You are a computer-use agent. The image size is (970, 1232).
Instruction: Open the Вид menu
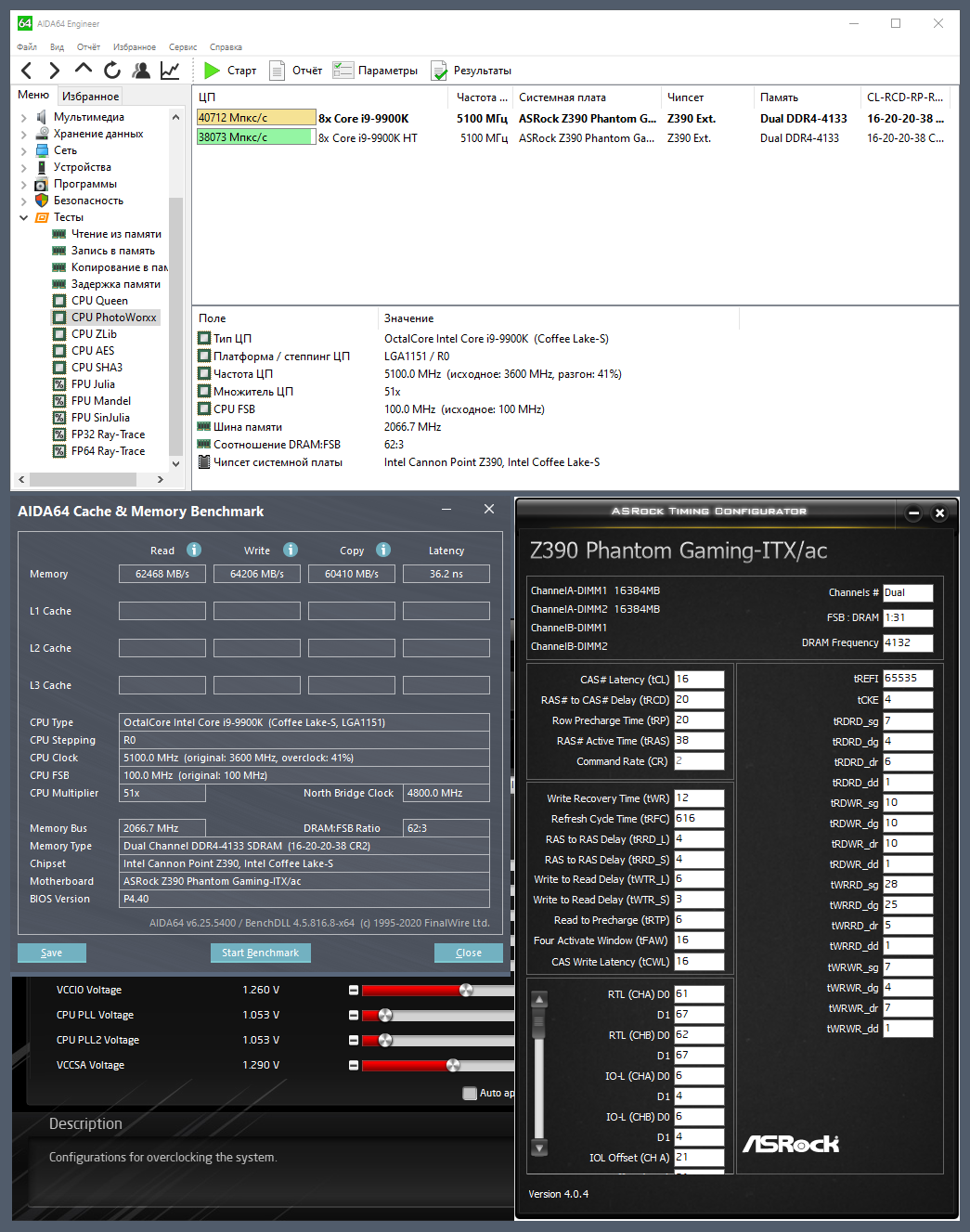point(57,46)
